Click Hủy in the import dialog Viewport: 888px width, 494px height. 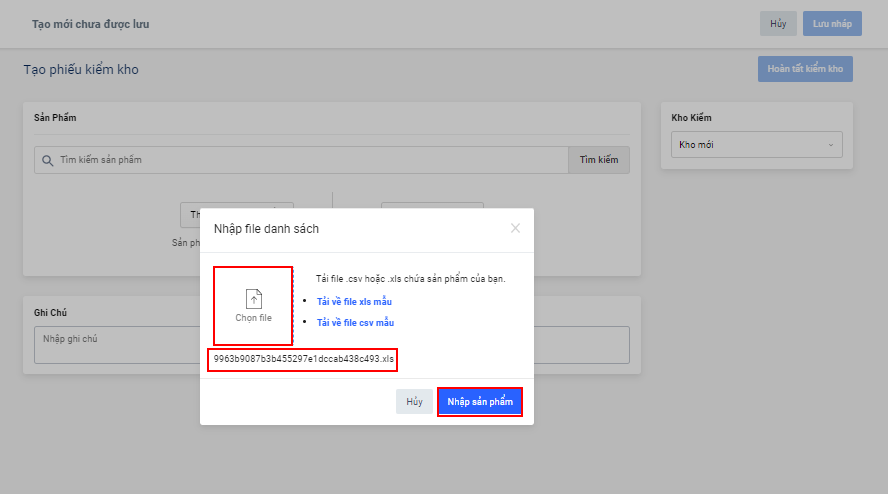pyautogui.click(x=414, y=402)
